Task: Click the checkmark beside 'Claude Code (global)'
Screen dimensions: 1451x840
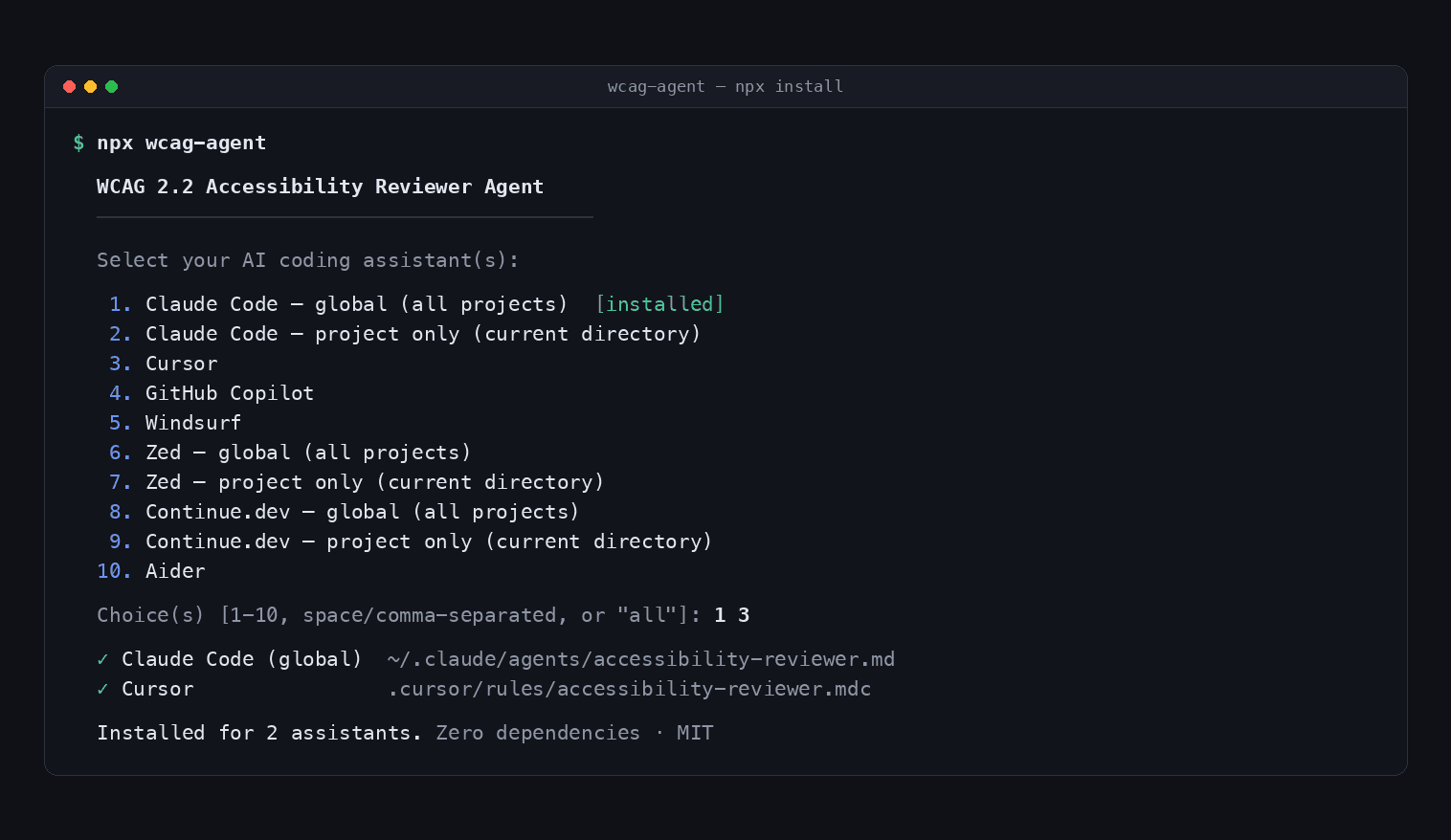Action: (102, 659)
